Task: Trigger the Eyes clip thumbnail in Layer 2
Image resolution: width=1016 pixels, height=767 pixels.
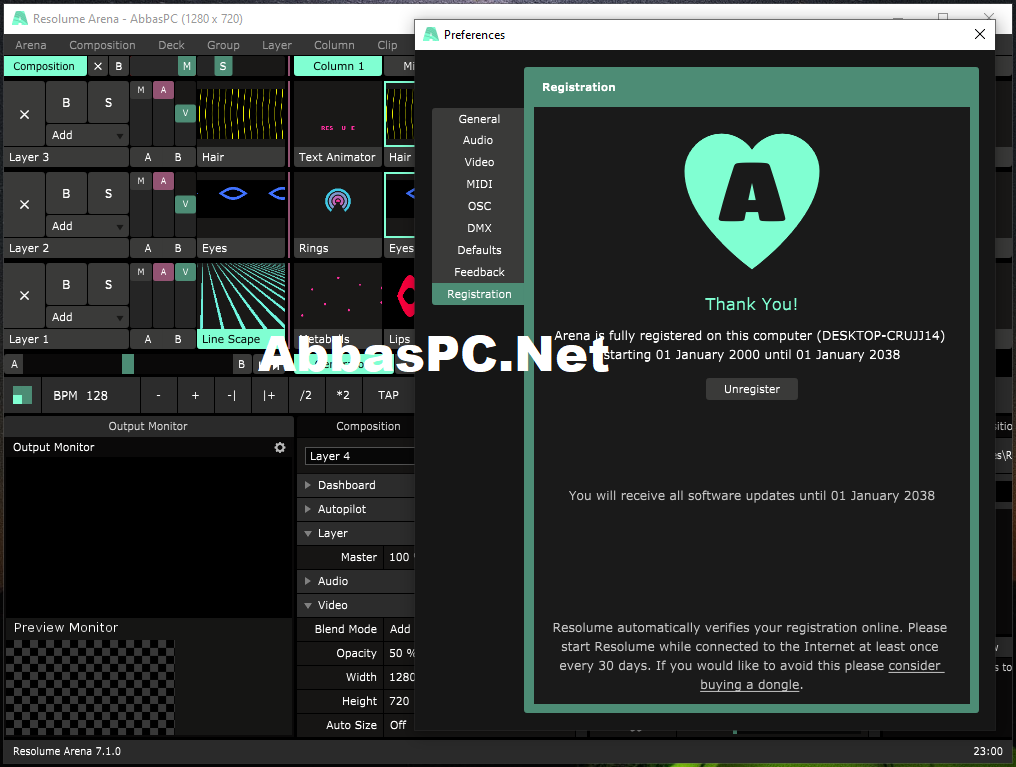Action: 241,205
